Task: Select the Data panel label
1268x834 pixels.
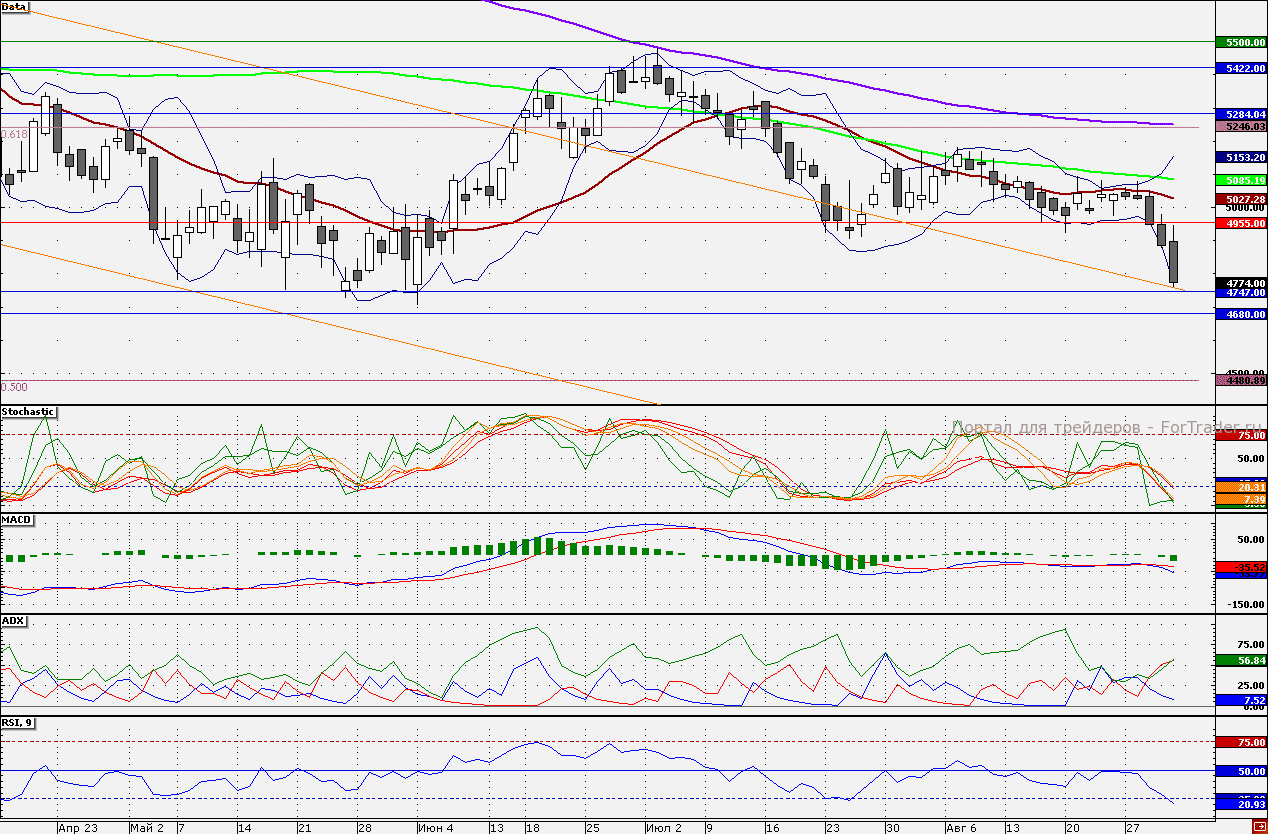Action: 15,6
